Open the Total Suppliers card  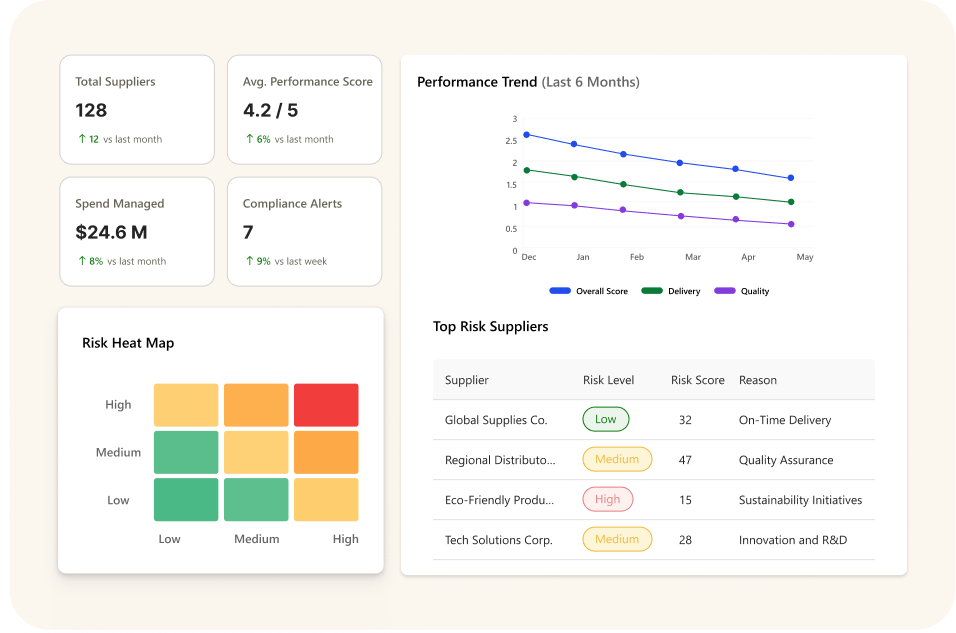click(137, 110)
